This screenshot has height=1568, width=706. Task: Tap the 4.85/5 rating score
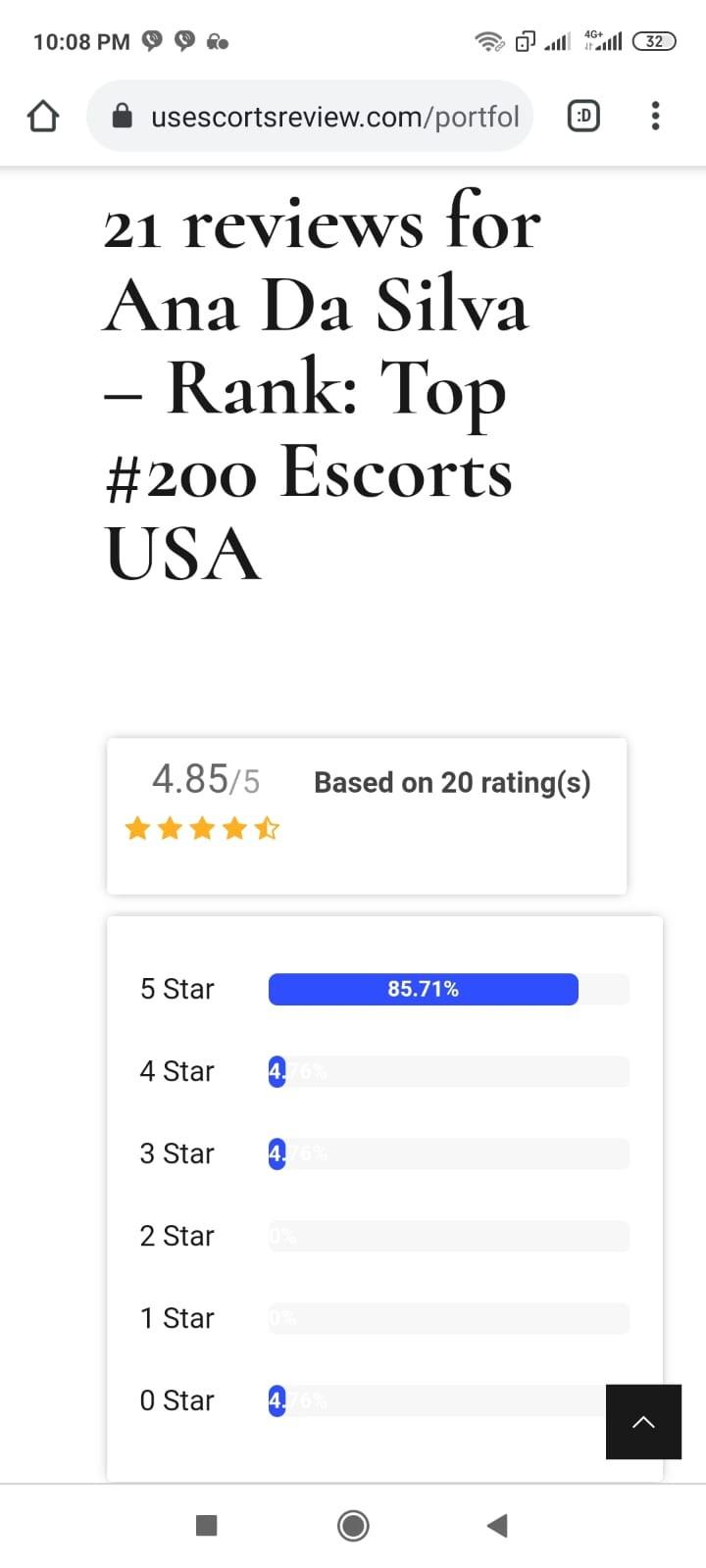click(x=206, y=780)
